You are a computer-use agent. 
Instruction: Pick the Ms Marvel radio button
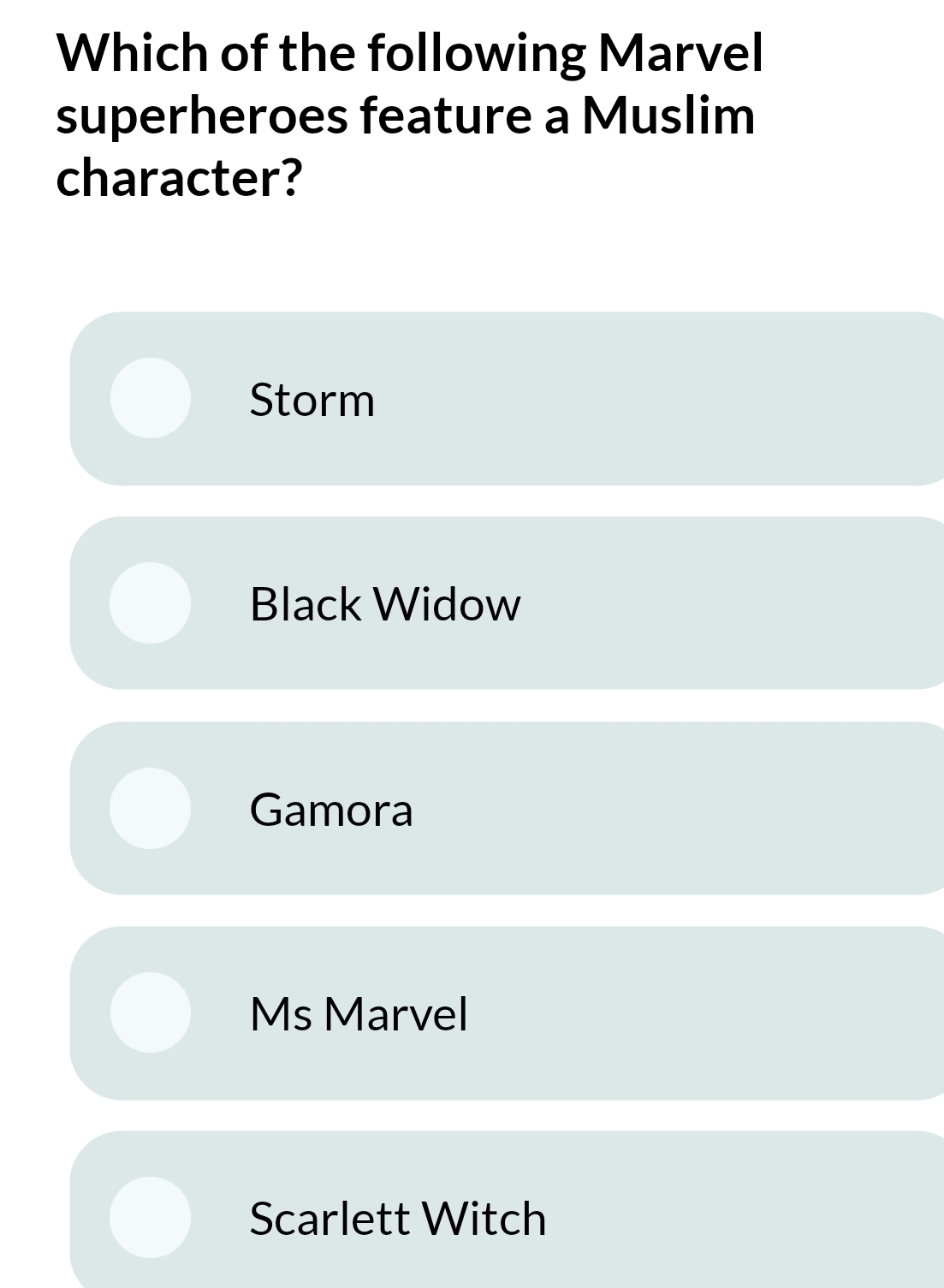coord(151,1012)
